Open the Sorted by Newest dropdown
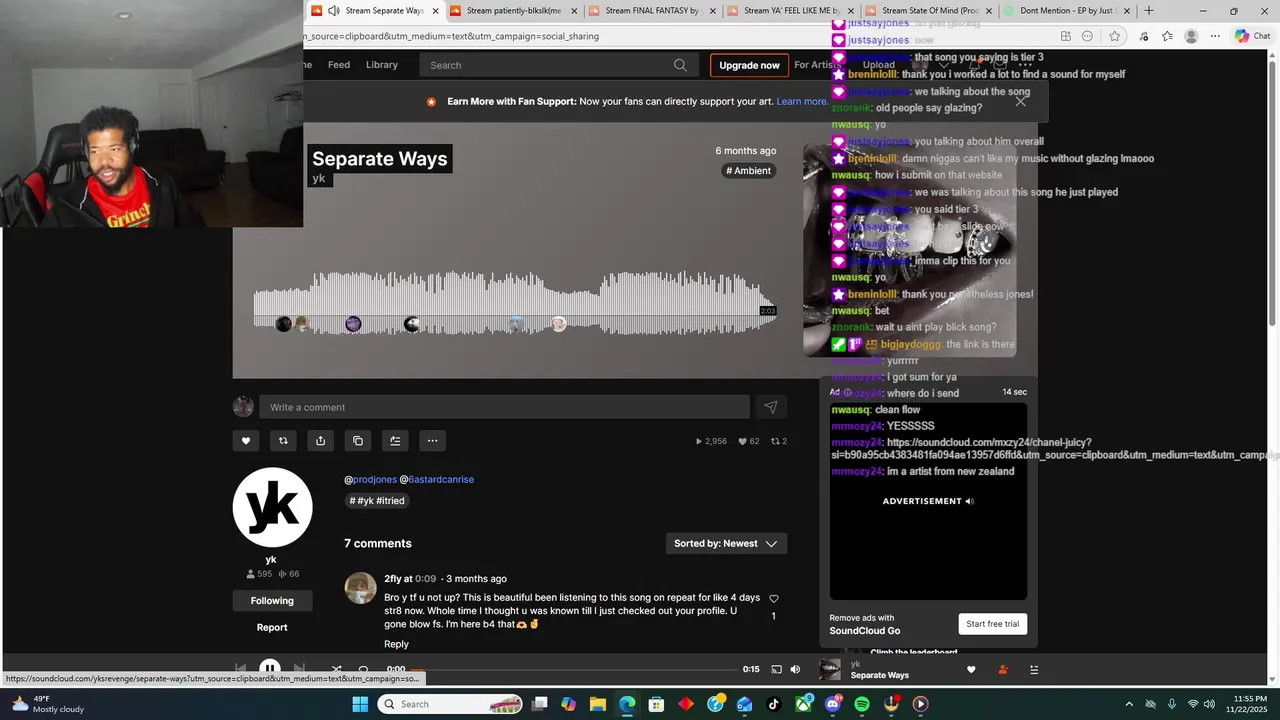1280x720 pixels. (x=726, y=543)
